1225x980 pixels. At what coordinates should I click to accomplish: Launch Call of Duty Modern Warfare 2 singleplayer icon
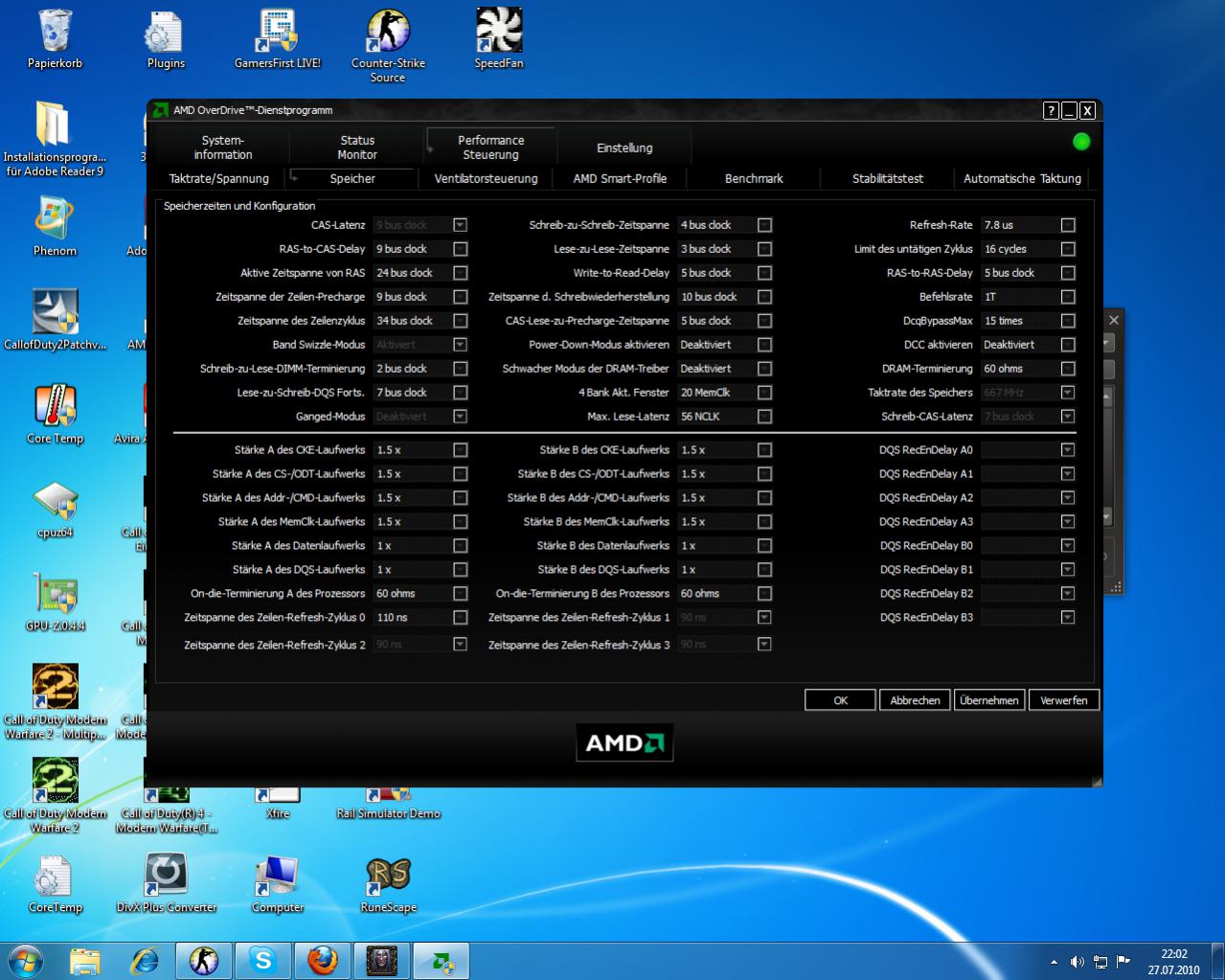coord(55,795)
